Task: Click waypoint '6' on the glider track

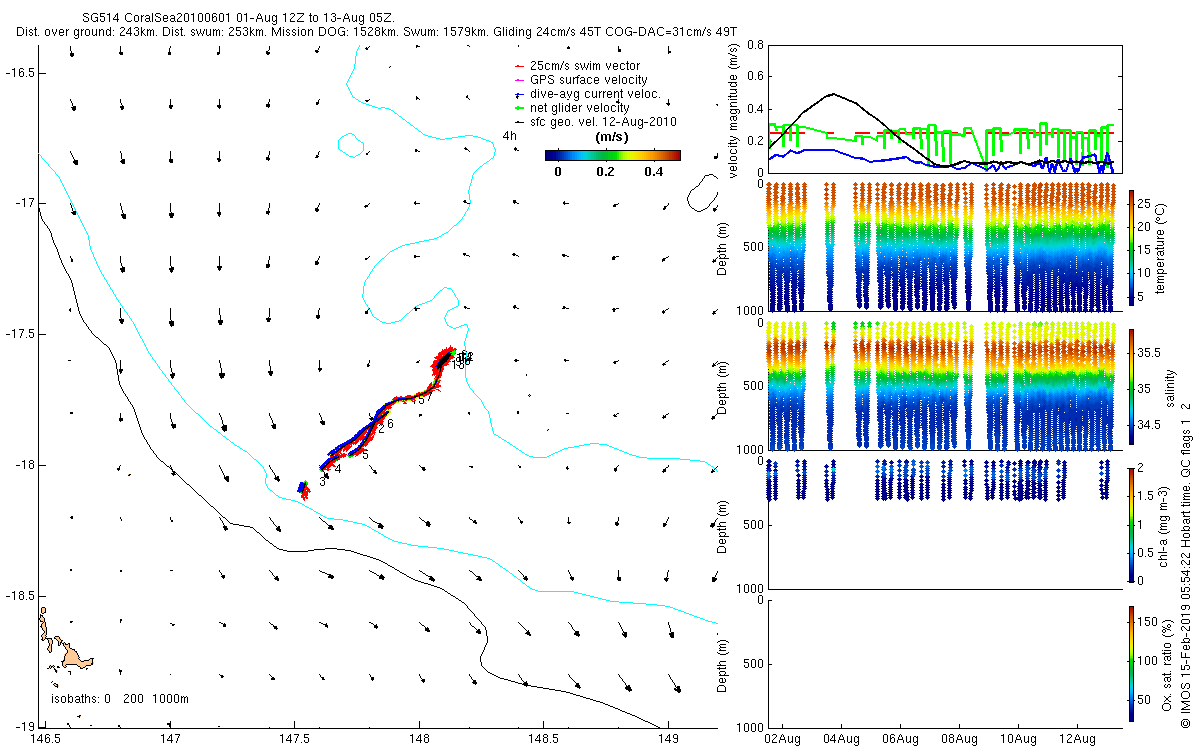Action: 390,424
